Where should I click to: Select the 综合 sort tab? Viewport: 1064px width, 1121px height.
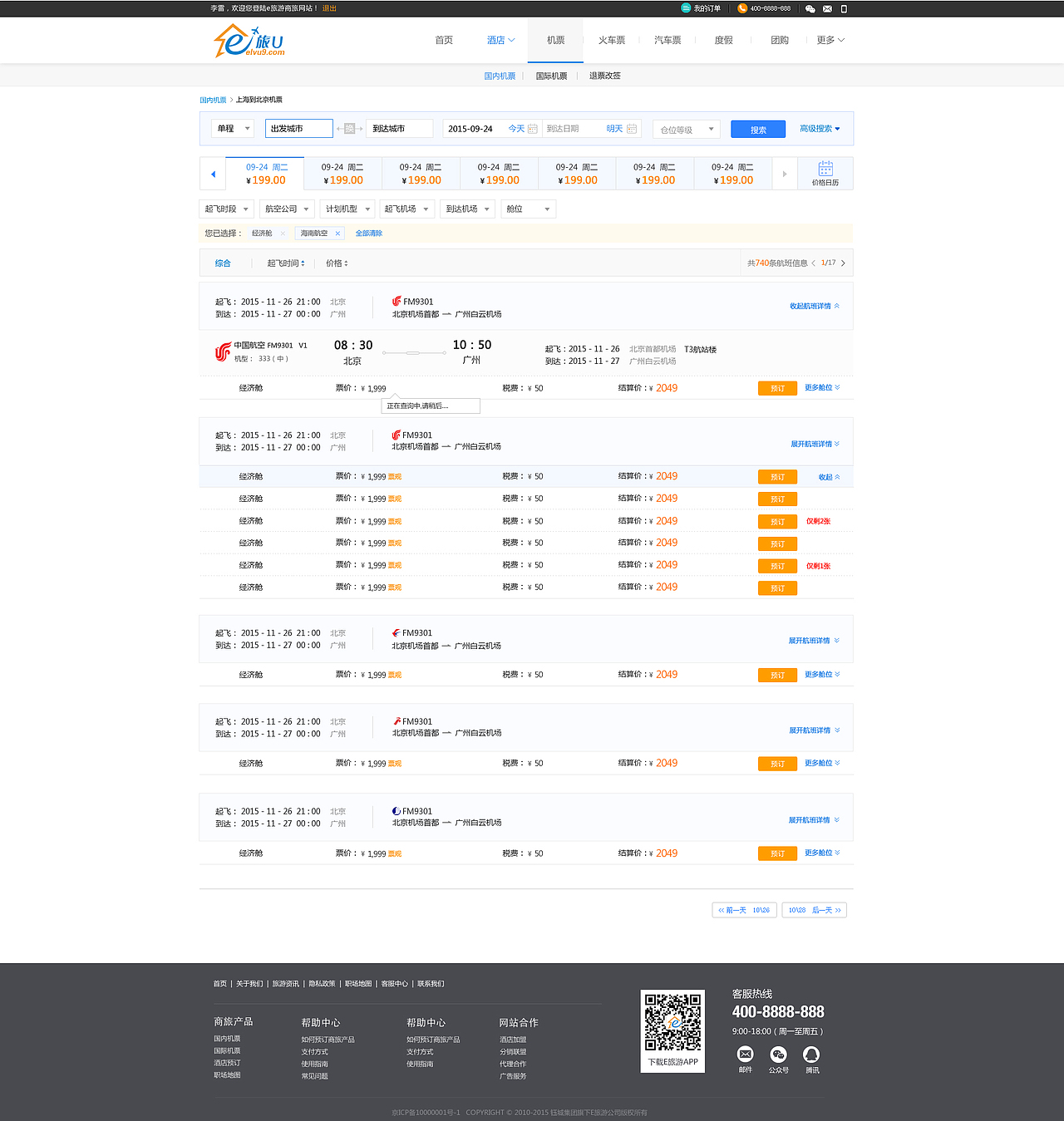[x=223, y=263]
